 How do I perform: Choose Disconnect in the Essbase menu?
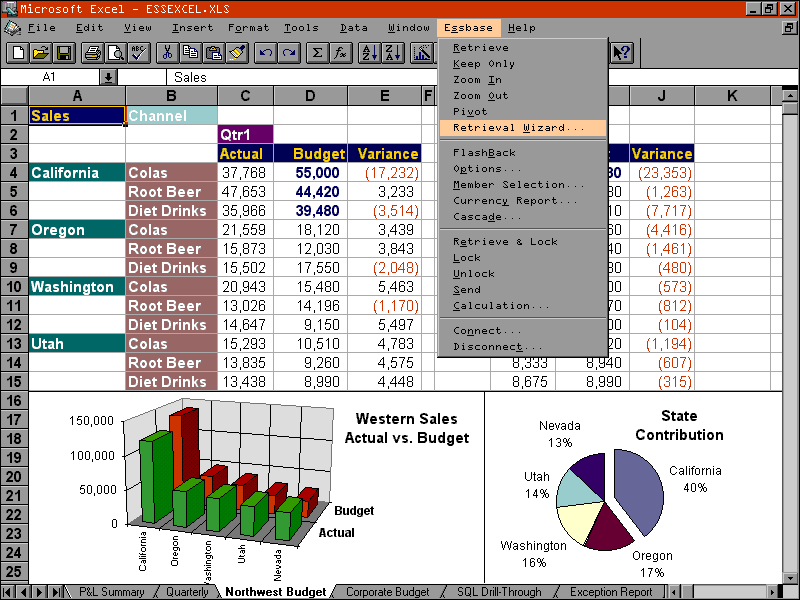tap(523, 347)
